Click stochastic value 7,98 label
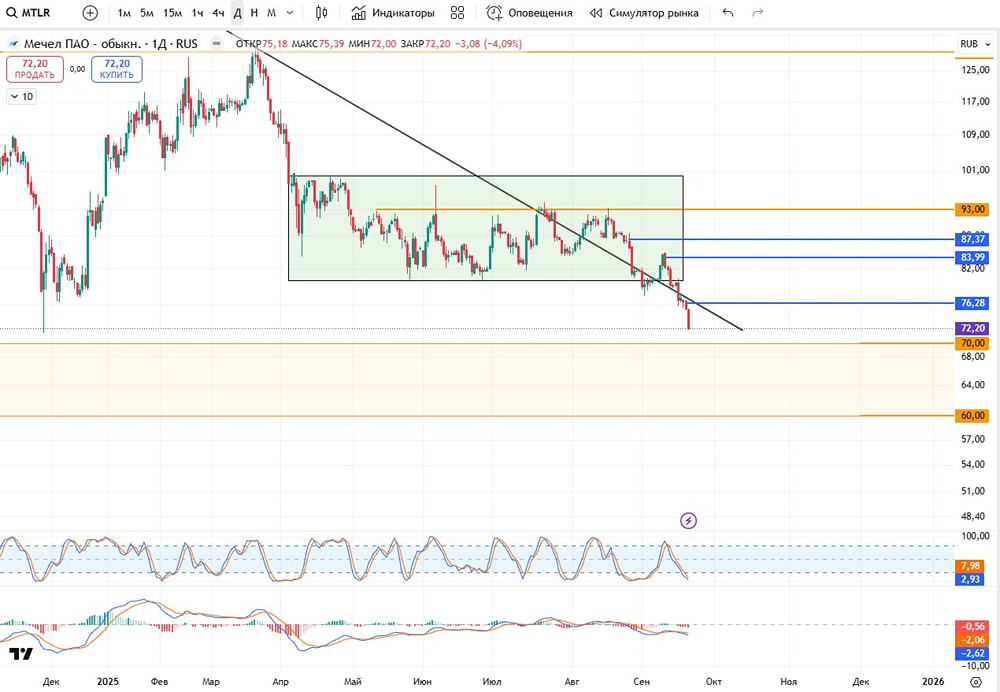 970,566
